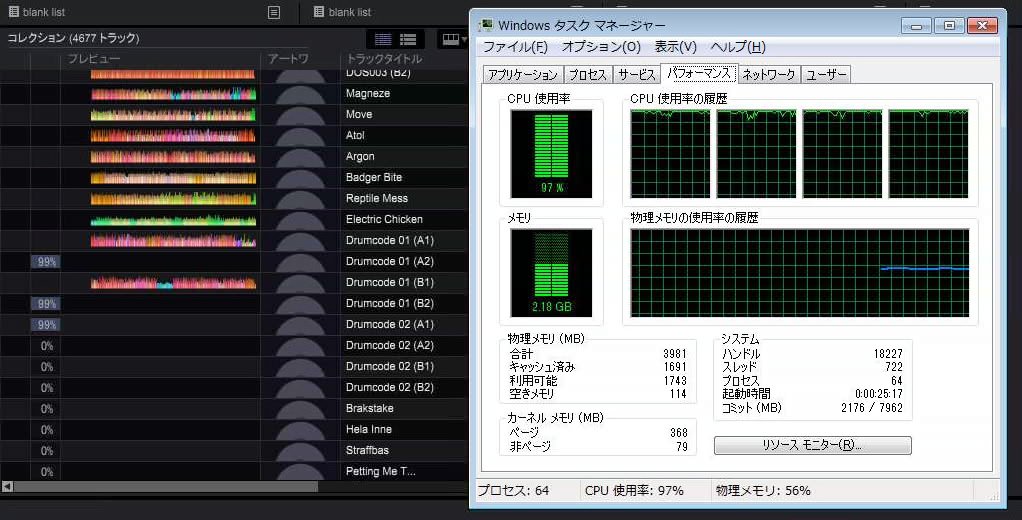Select the Move track title
This screenshot has height=520, width=1022.
(358, 114)
